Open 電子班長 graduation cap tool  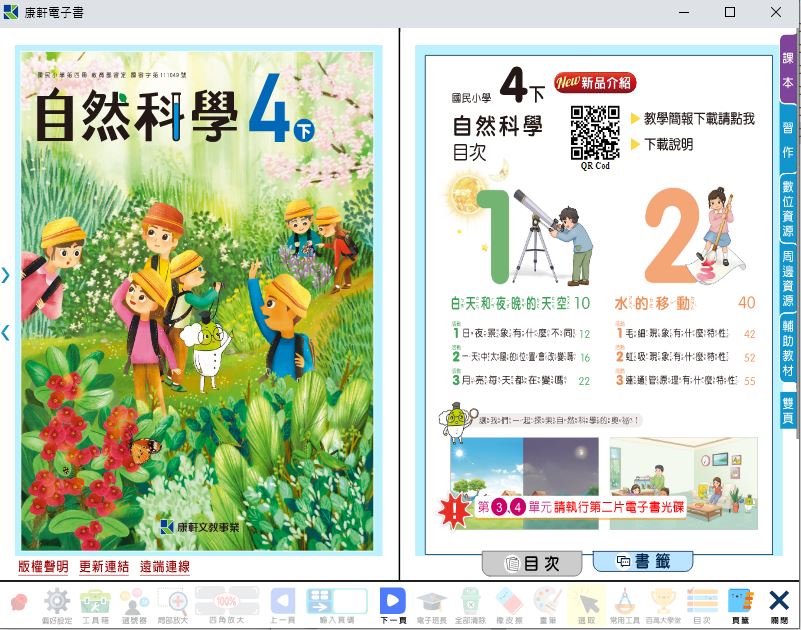tap(432, 606)
